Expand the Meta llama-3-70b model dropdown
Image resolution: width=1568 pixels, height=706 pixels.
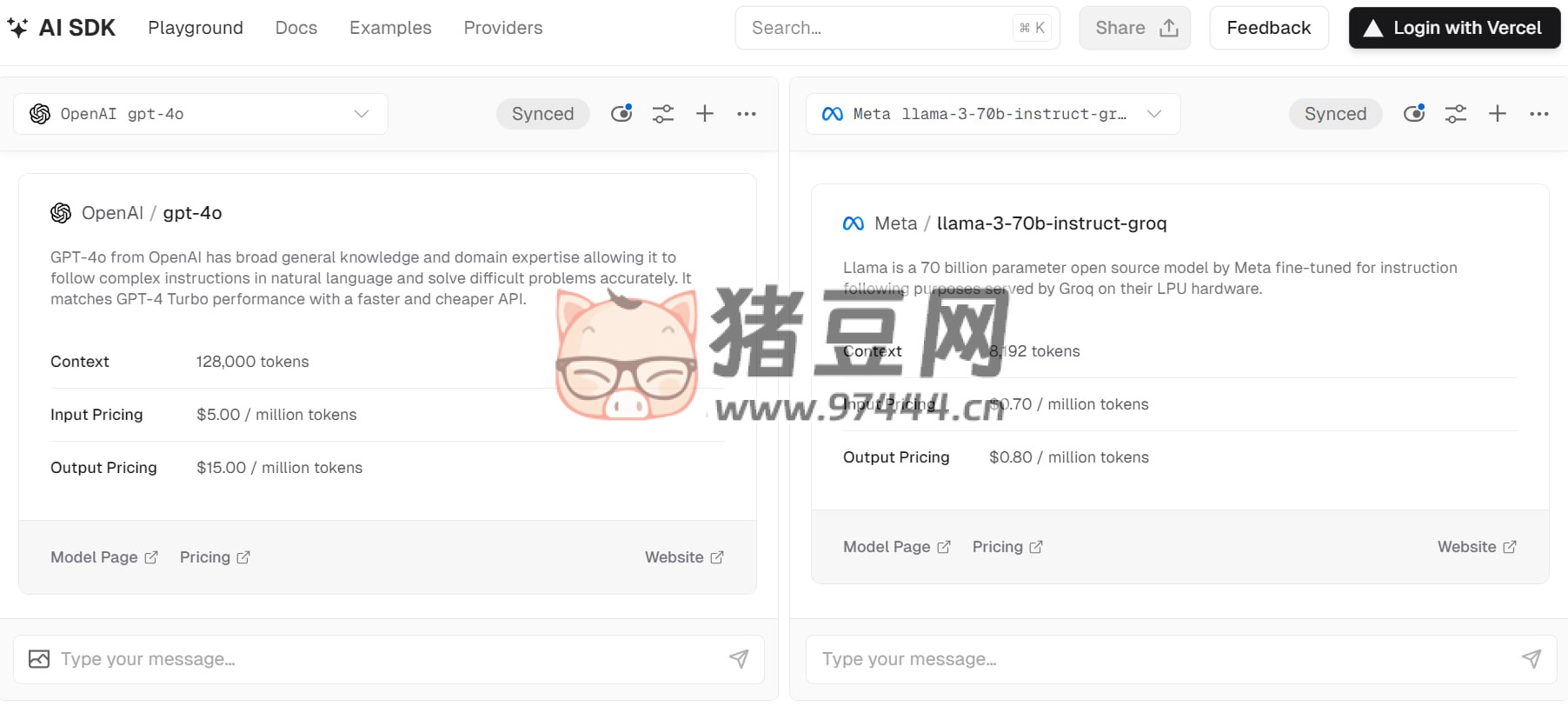click(993, 114)
